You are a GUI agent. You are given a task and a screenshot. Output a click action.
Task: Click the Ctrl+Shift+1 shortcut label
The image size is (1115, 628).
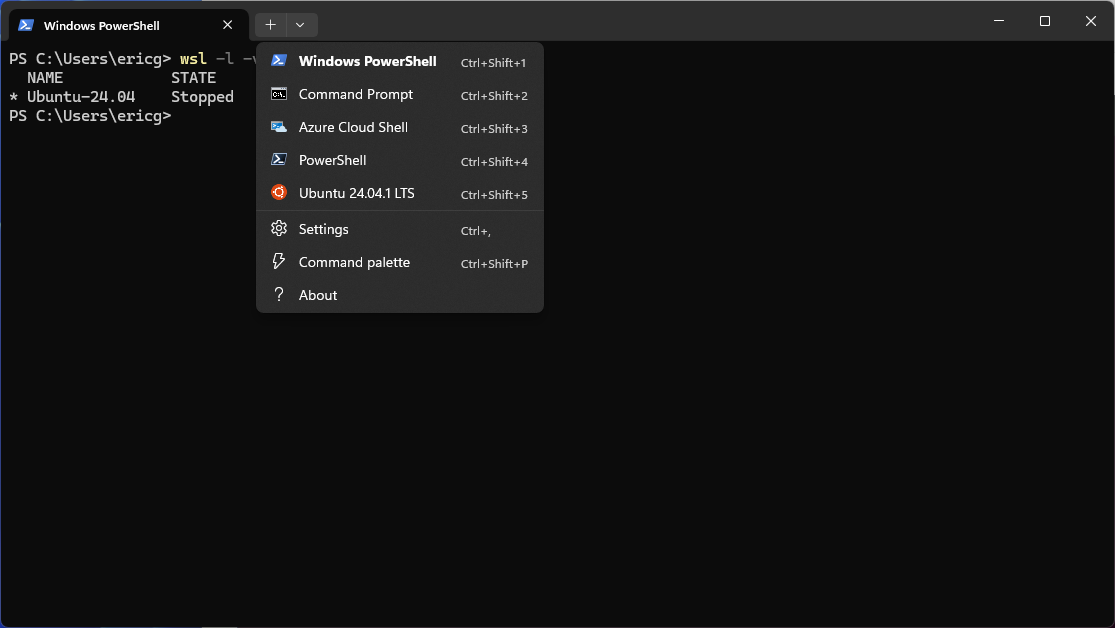click(x=493, y=63)
